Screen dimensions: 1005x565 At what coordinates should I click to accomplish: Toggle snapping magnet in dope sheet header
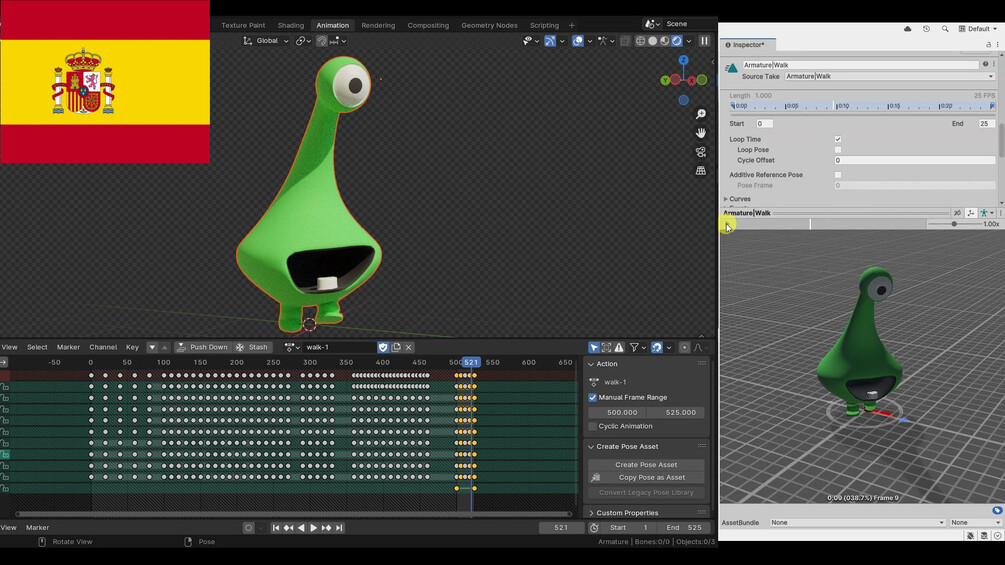click(x=657, y=347)
